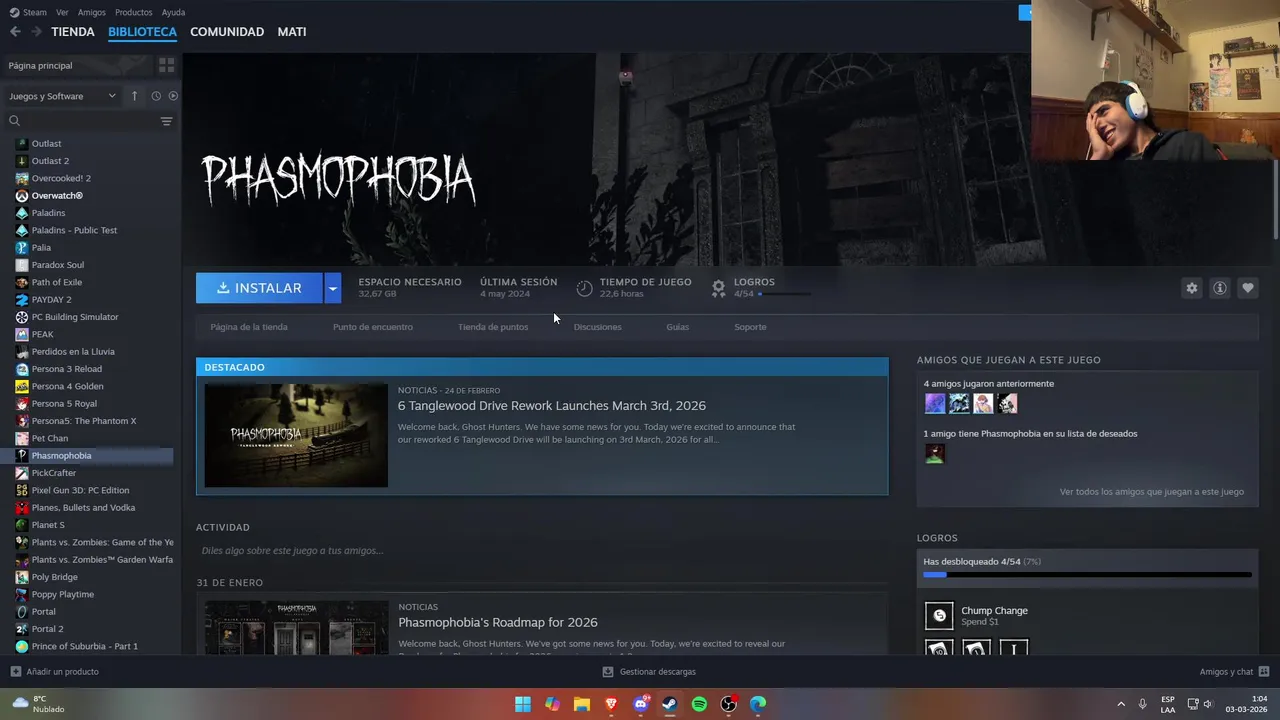Expand the install options dropdown arrow
The width and height of the screenshot is (1280, 720).
tap(333, 288)
